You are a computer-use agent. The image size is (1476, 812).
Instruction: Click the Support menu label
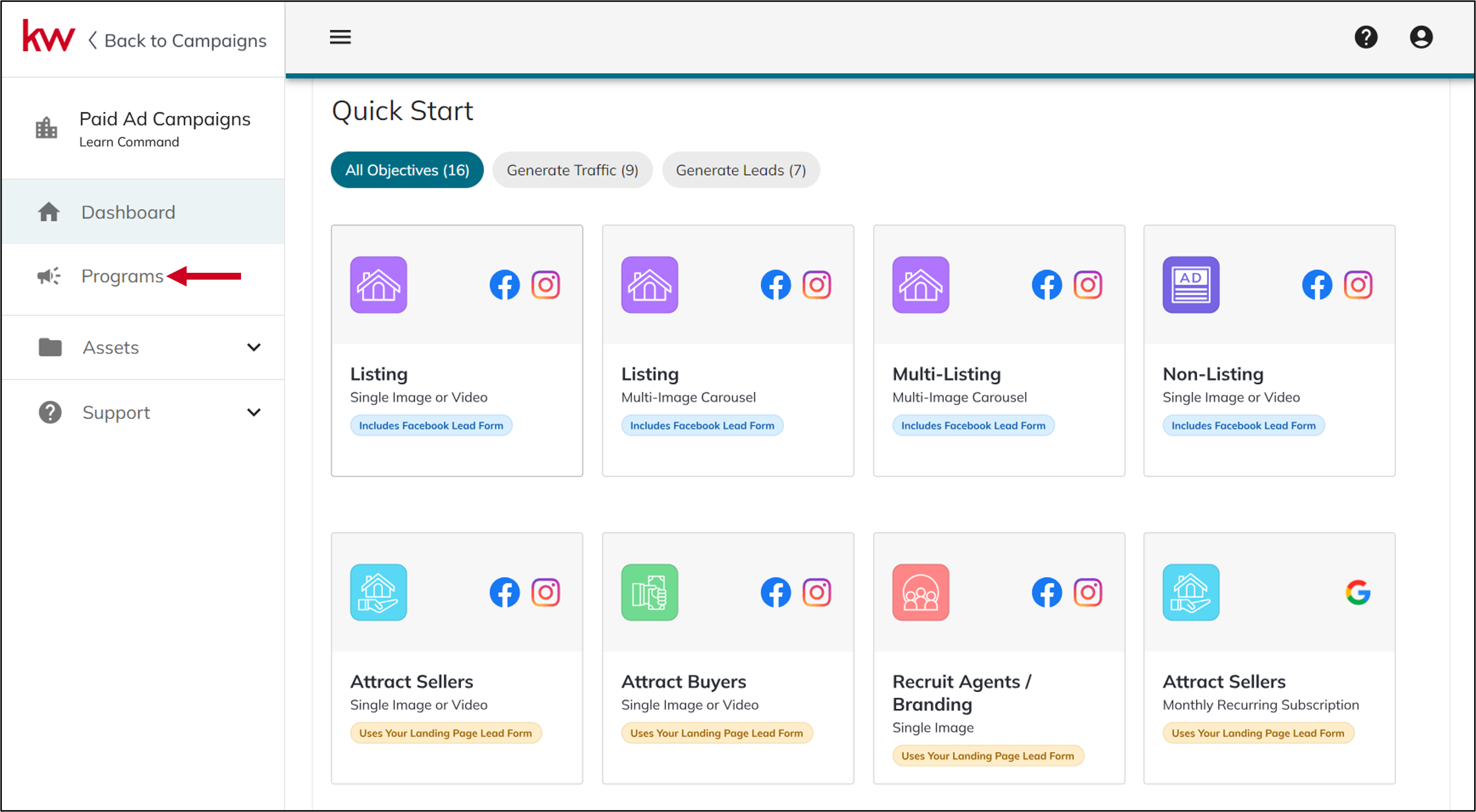coord(116,412)
